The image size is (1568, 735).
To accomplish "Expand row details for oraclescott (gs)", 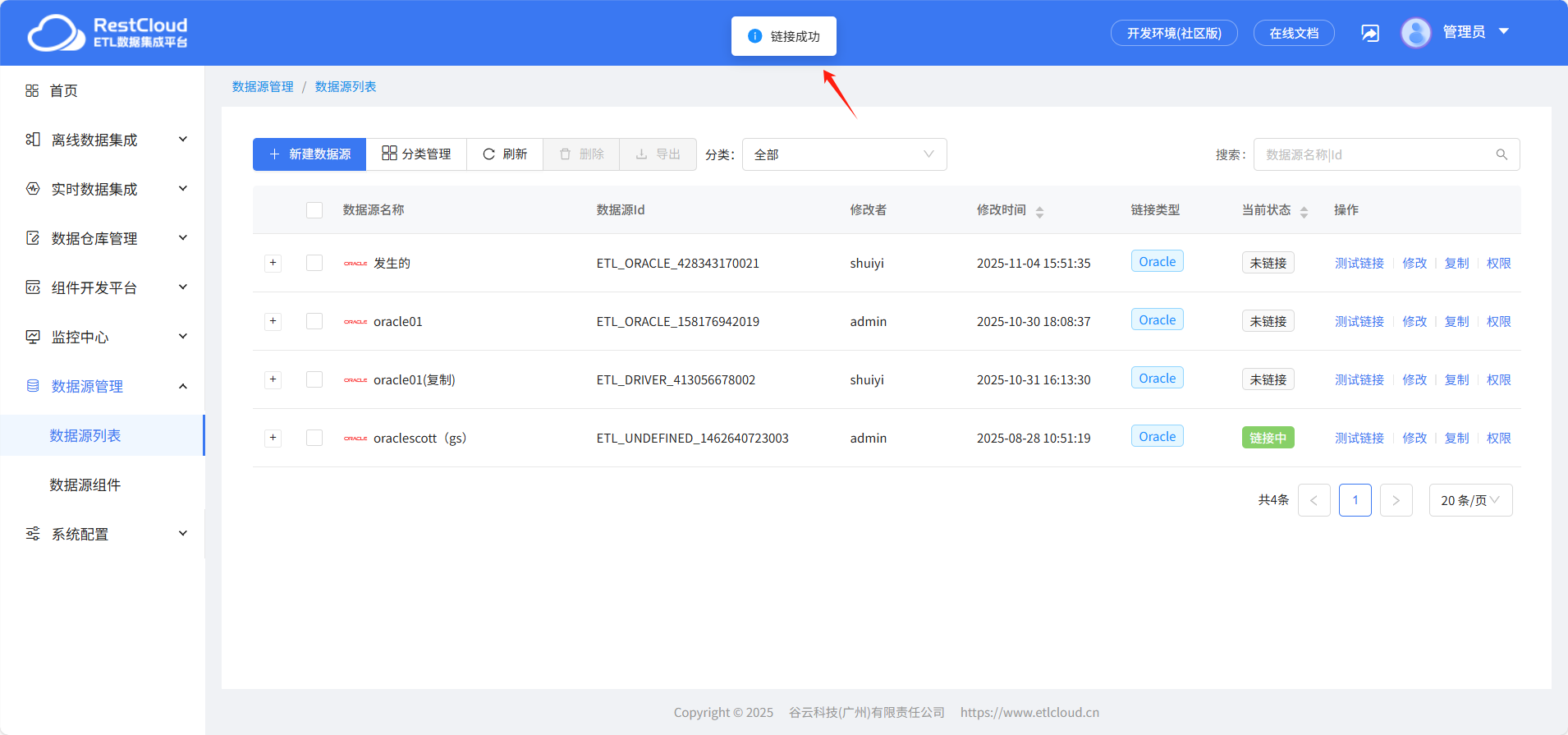I will click(x=273, y=438).
